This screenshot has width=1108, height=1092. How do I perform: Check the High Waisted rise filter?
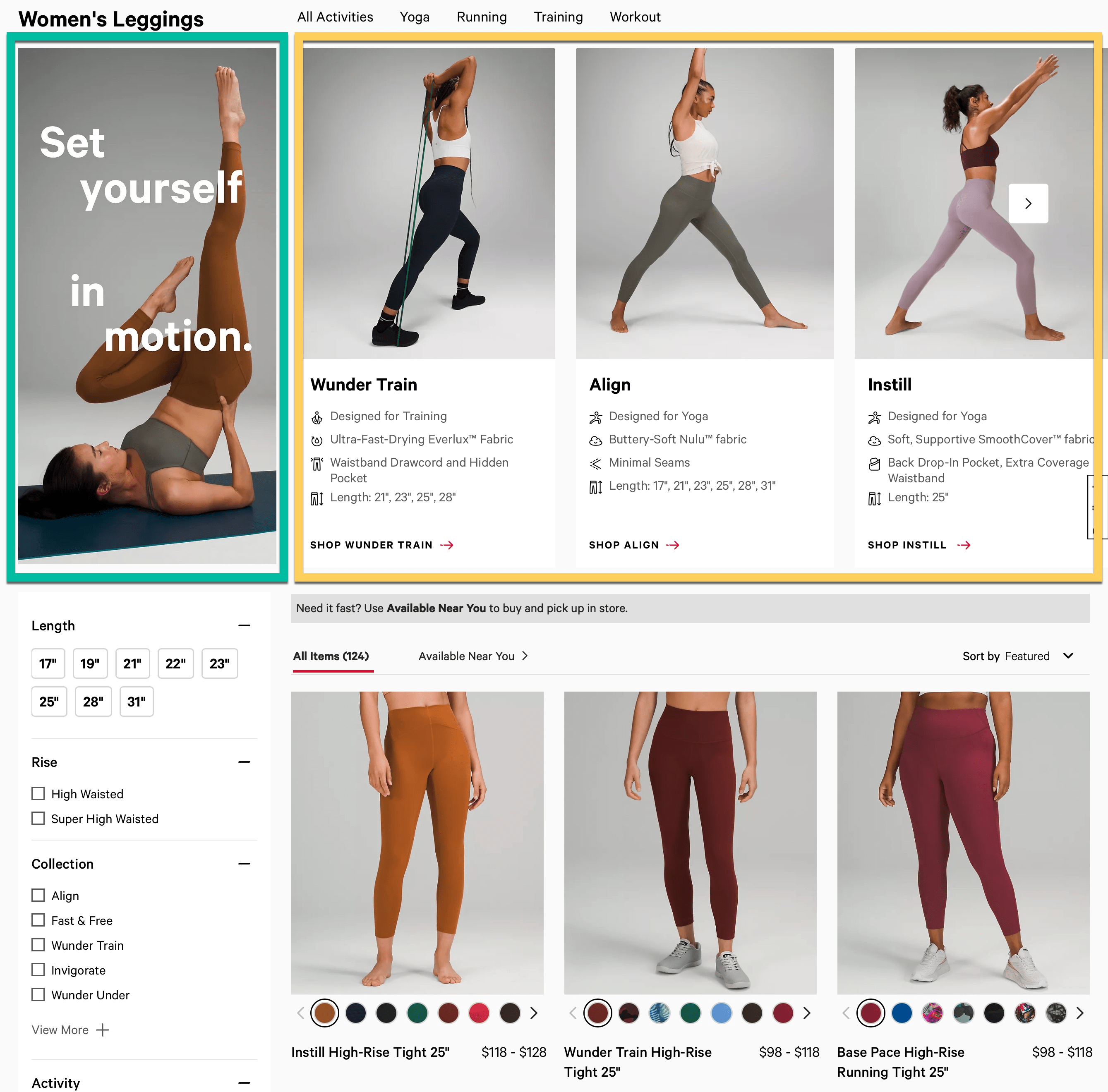tap(38, 793)
